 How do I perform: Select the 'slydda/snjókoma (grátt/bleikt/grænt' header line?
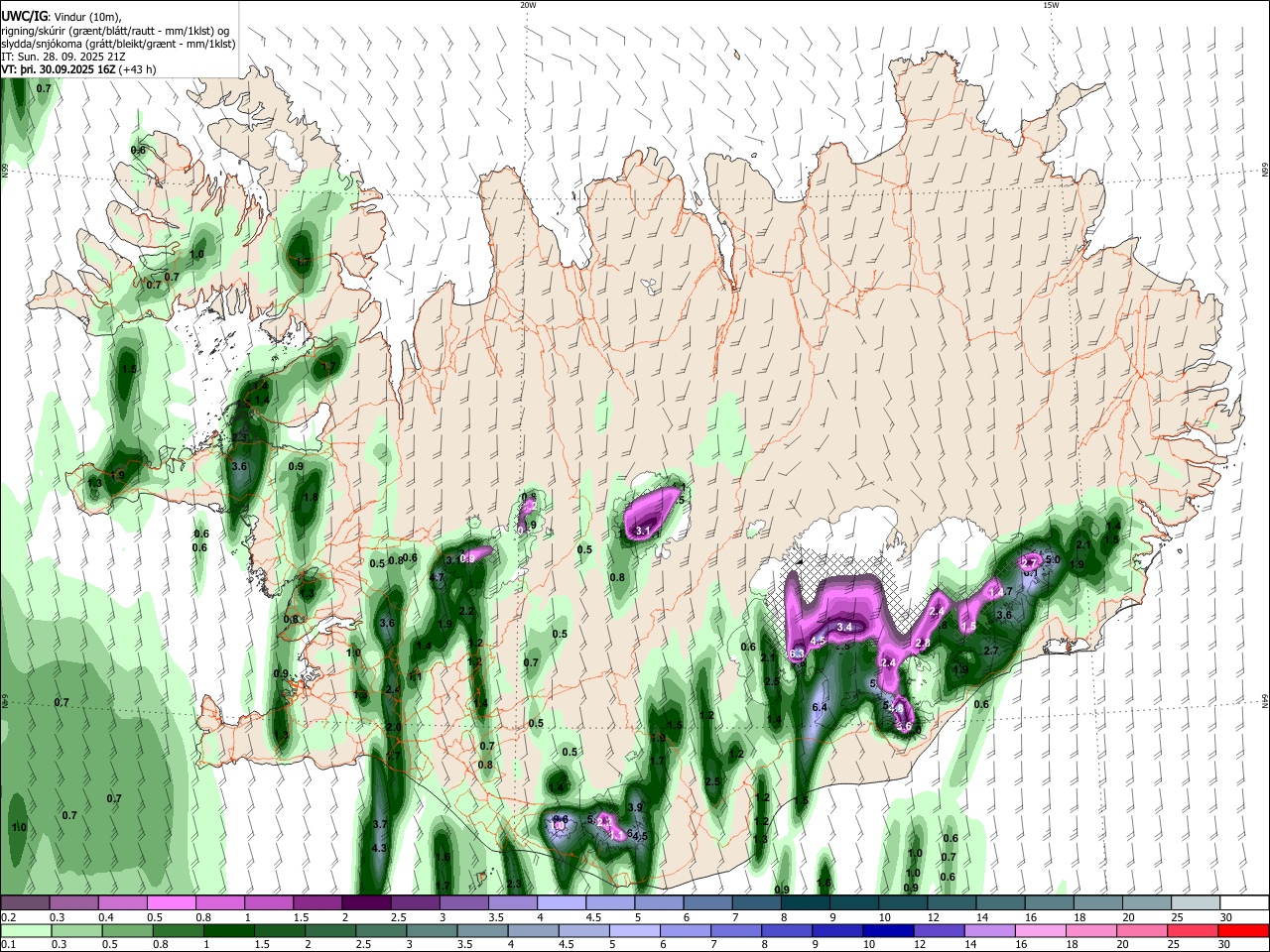(x=118, y=44)
